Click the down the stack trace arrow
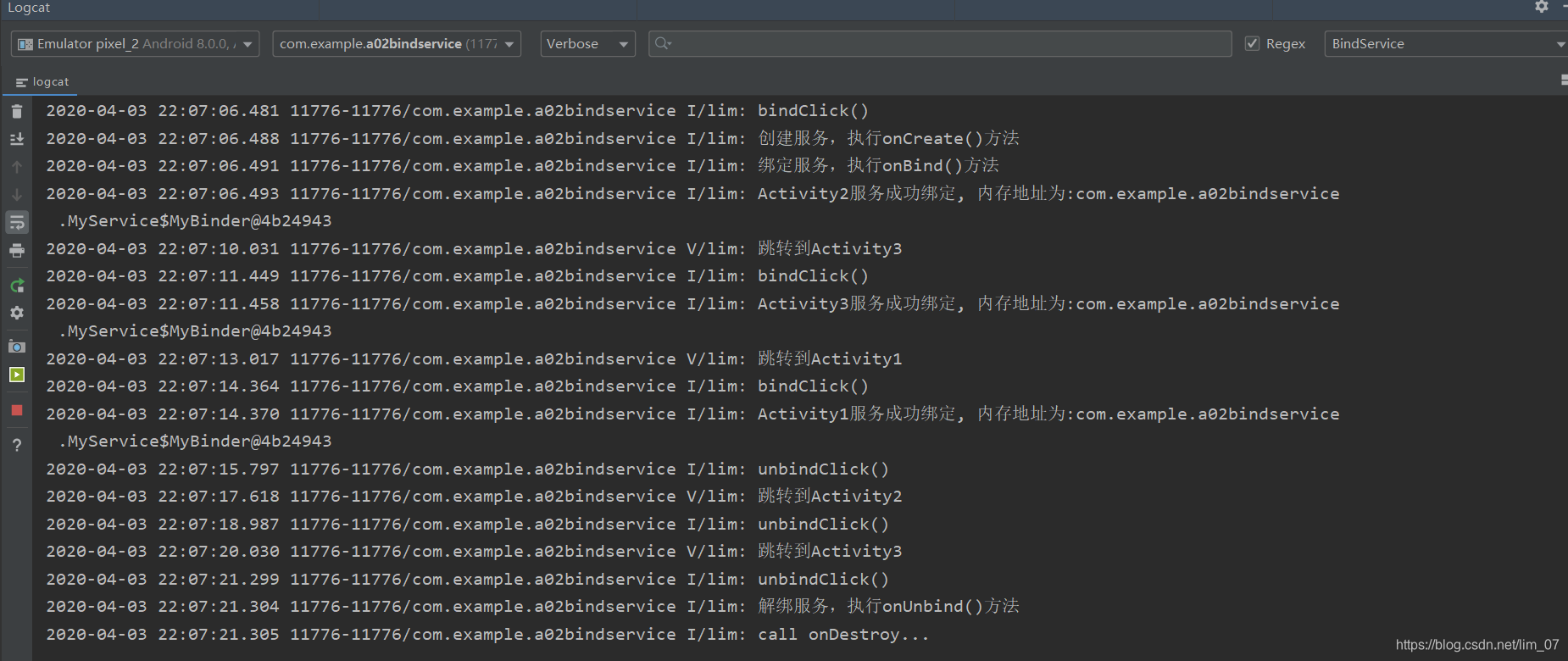This screenshot has height=661, width=1568. [x=16, y=195]
